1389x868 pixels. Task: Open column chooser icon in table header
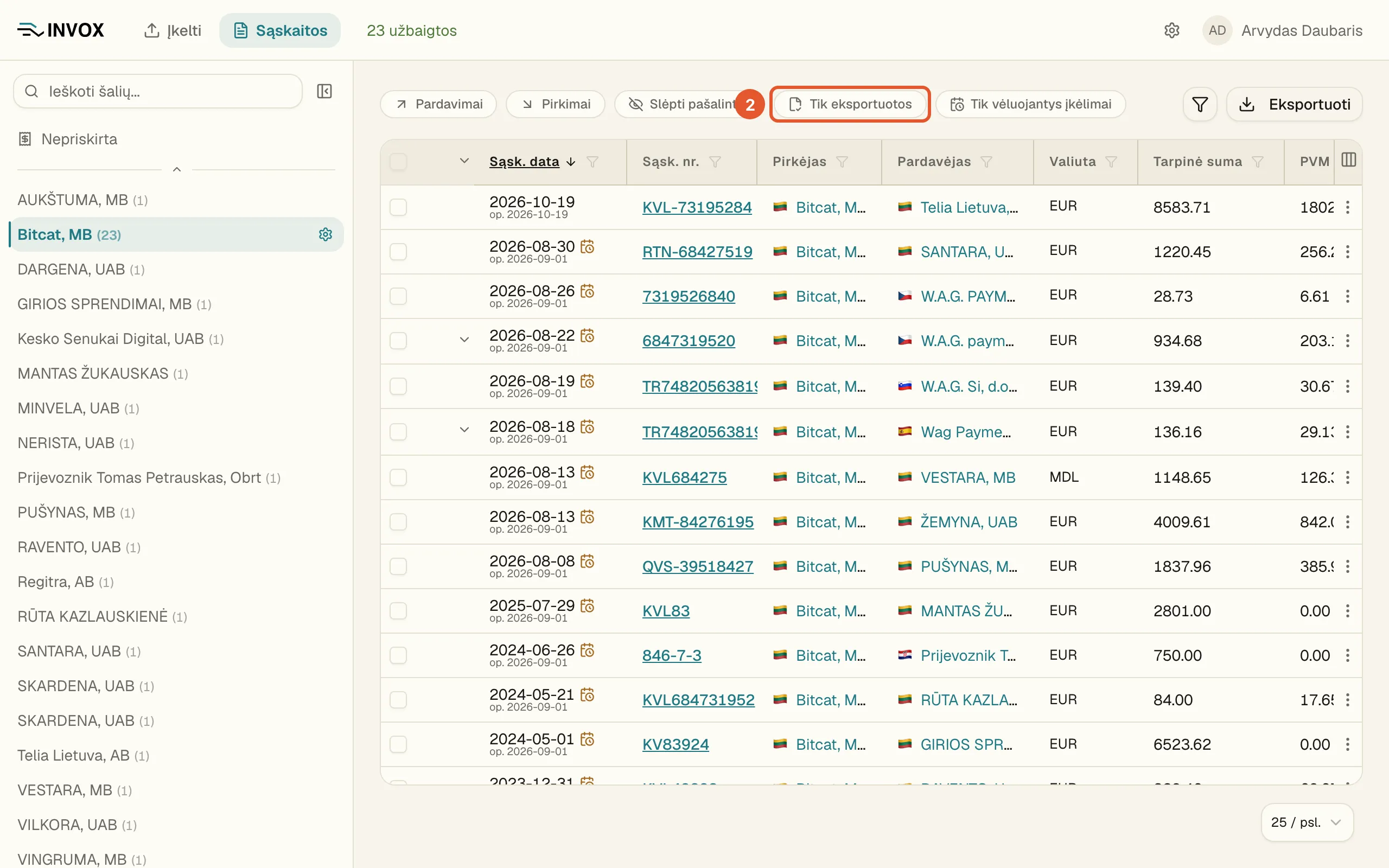coord(1348,160)
